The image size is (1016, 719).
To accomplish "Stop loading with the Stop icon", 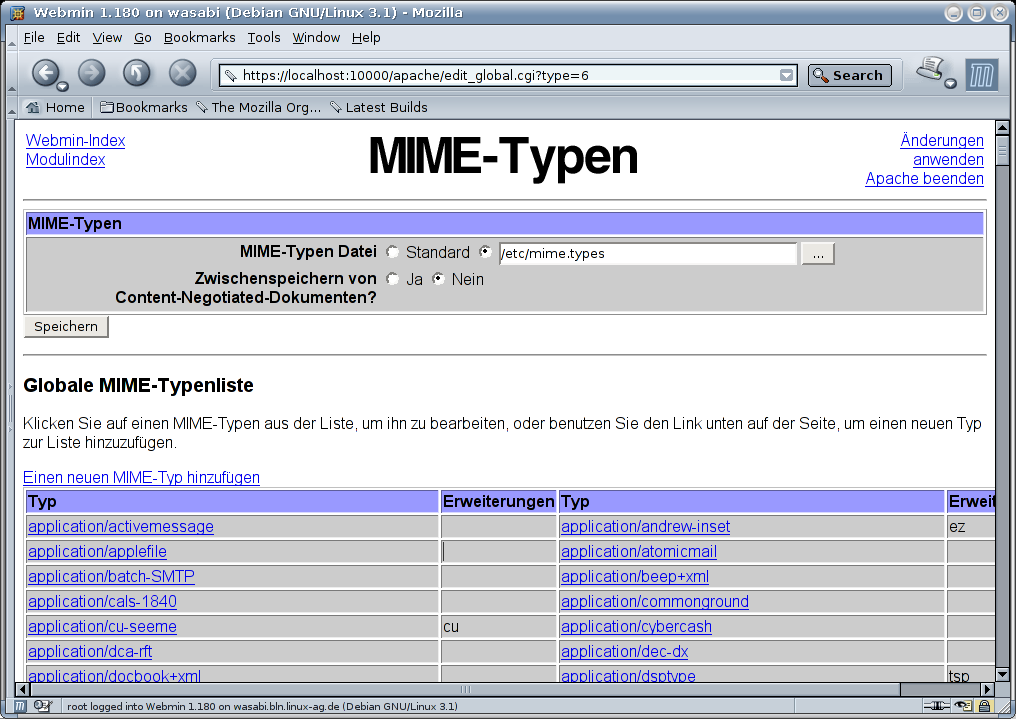I will [x=182, y=73].
